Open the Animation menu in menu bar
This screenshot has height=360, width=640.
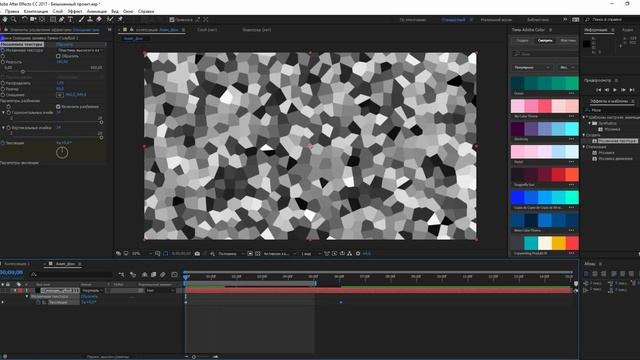point(97,11)
